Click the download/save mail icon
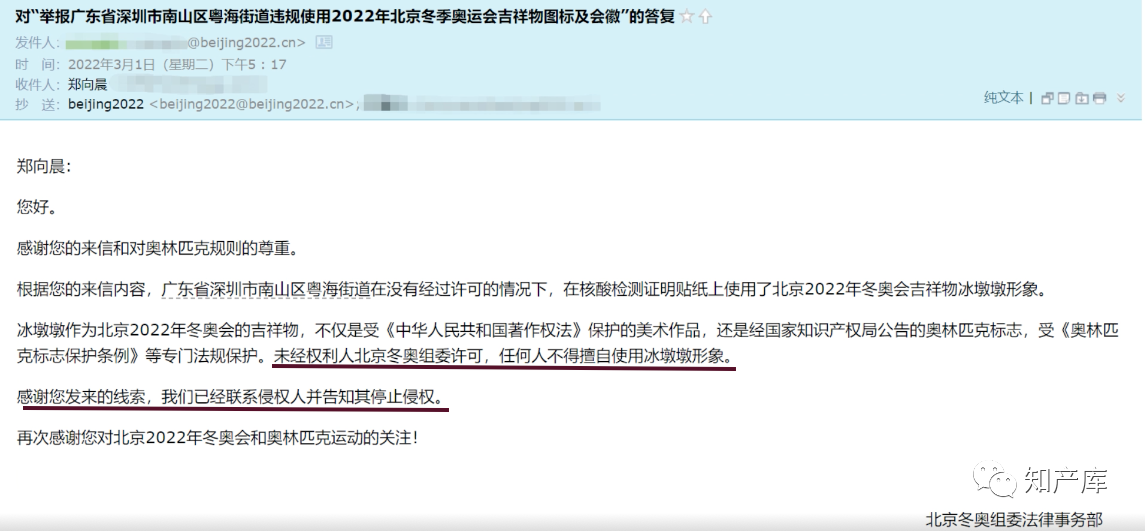 point(1082,98)
